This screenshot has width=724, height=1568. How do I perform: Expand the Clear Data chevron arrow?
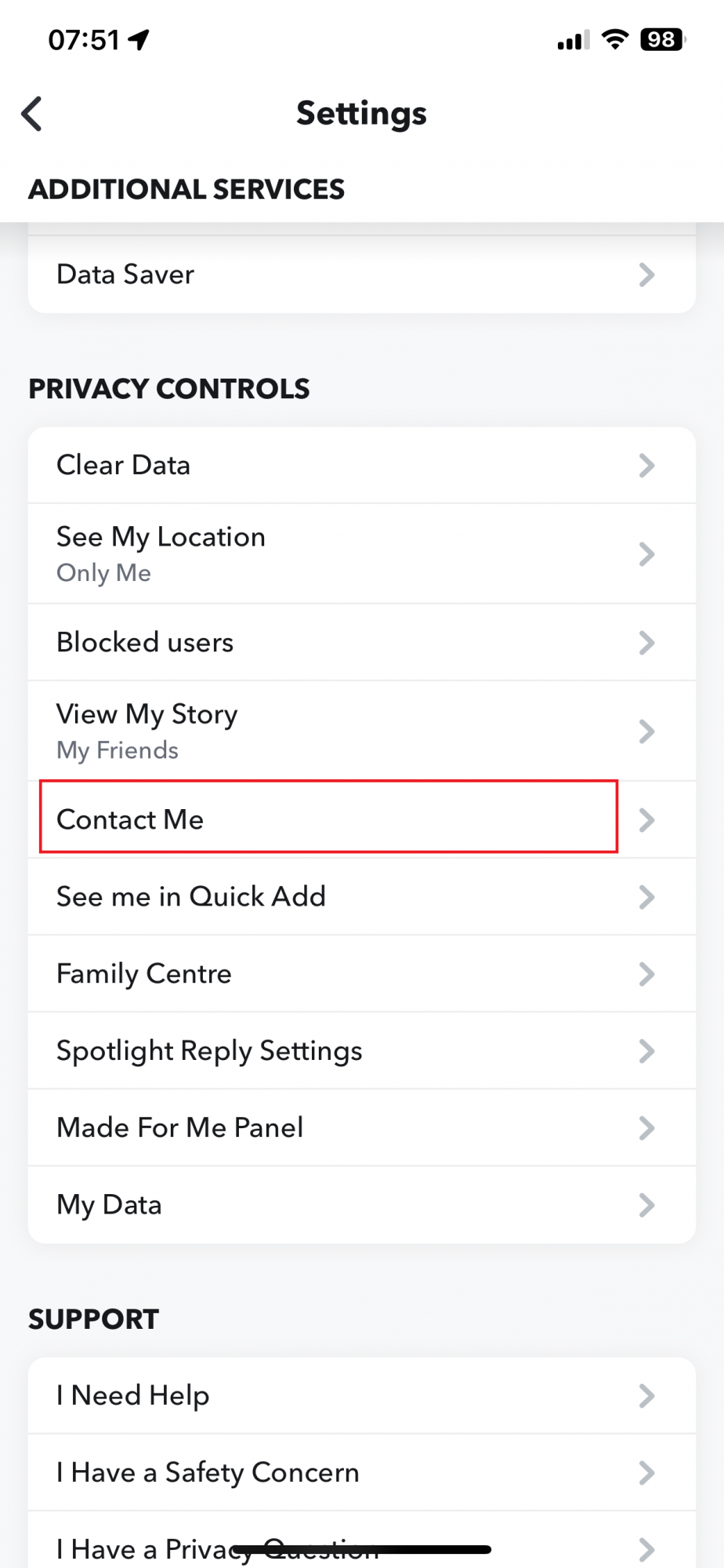pyautogui.click(x=646, y=465)
